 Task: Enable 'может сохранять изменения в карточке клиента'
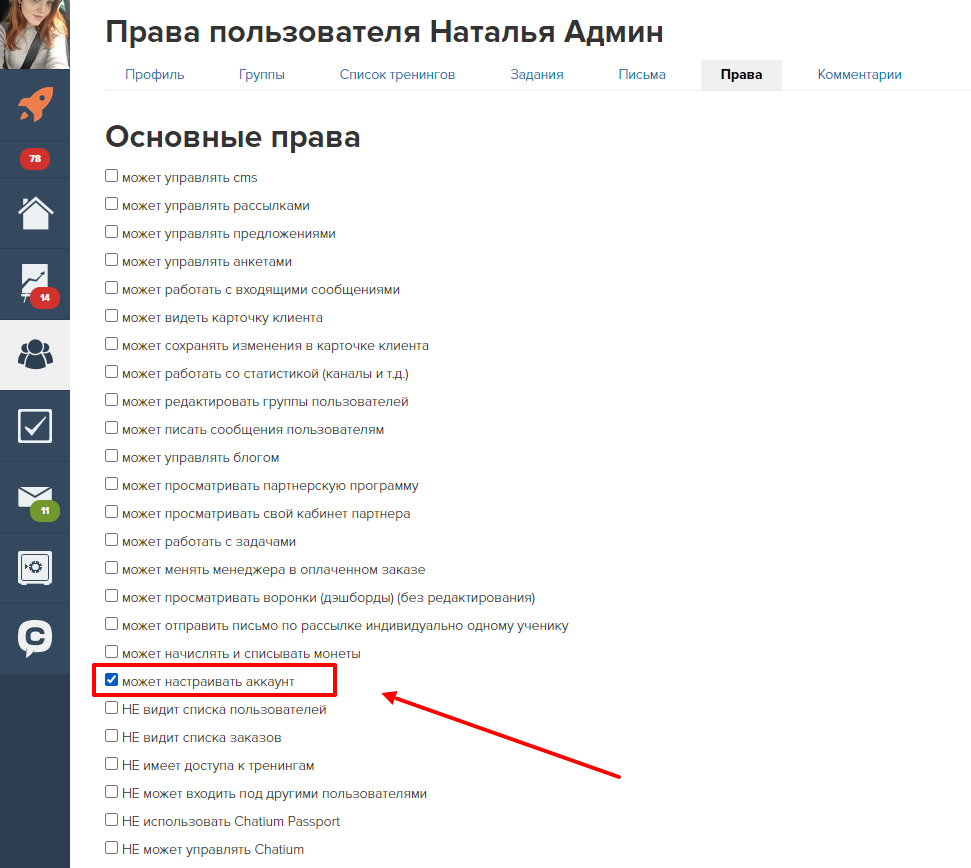click(111, 344)
